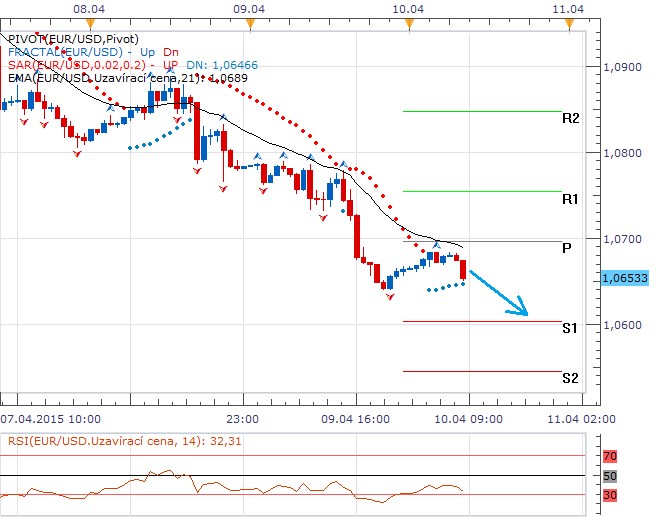Select the R2 resistance green line

[x=481, y=111]
